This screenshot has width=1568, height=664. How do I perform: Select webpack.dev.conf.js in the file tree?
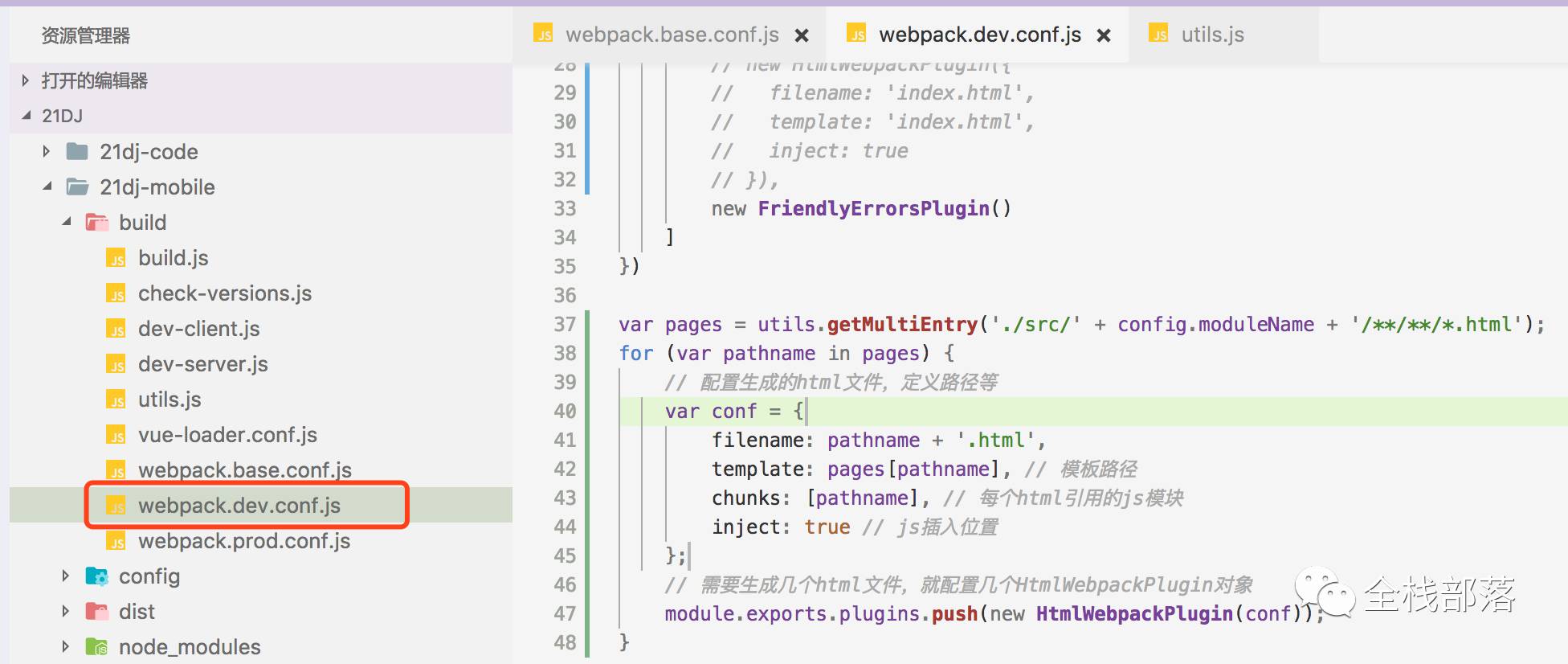(x=239, y=506)
